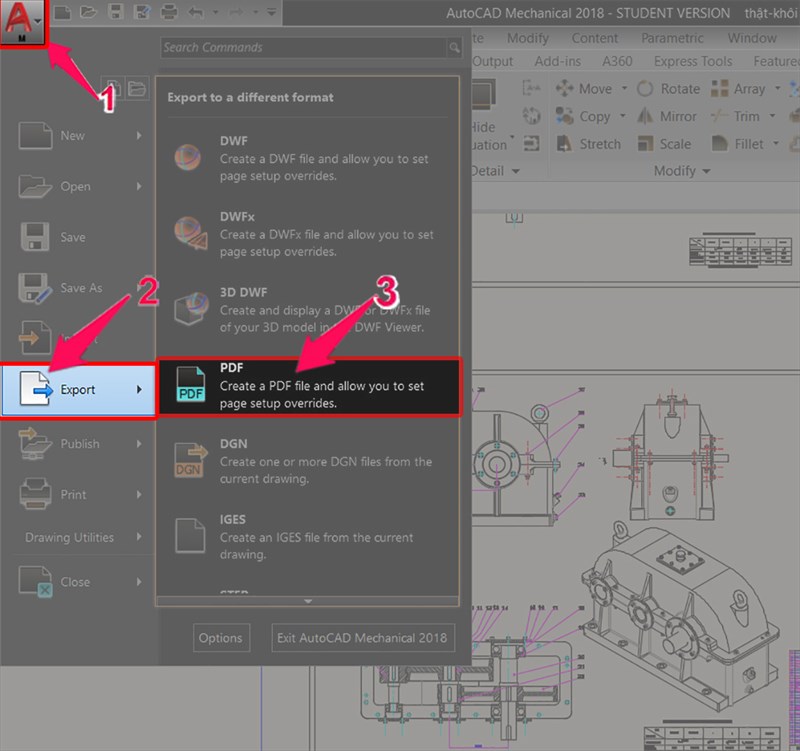Select the Trim tool
Image resolution: width=800 pixels, height=751 pixels.
click(x=745, y=116)
